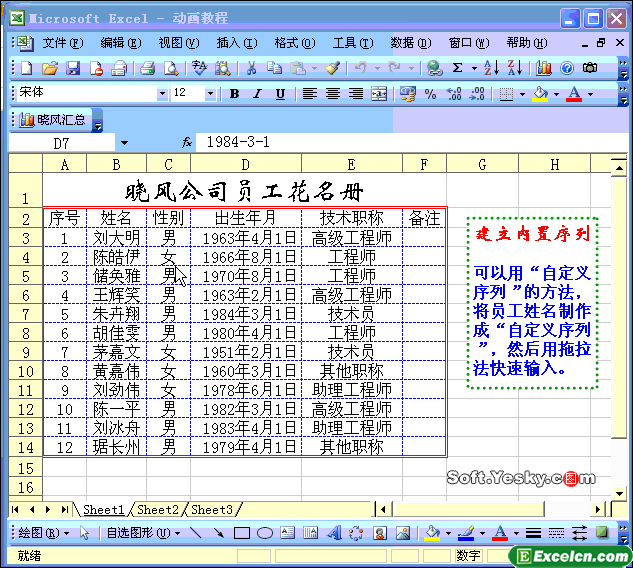Insert WordArt from drawing toolbar
Screen dimensions: 633x568
pos(334,533)
